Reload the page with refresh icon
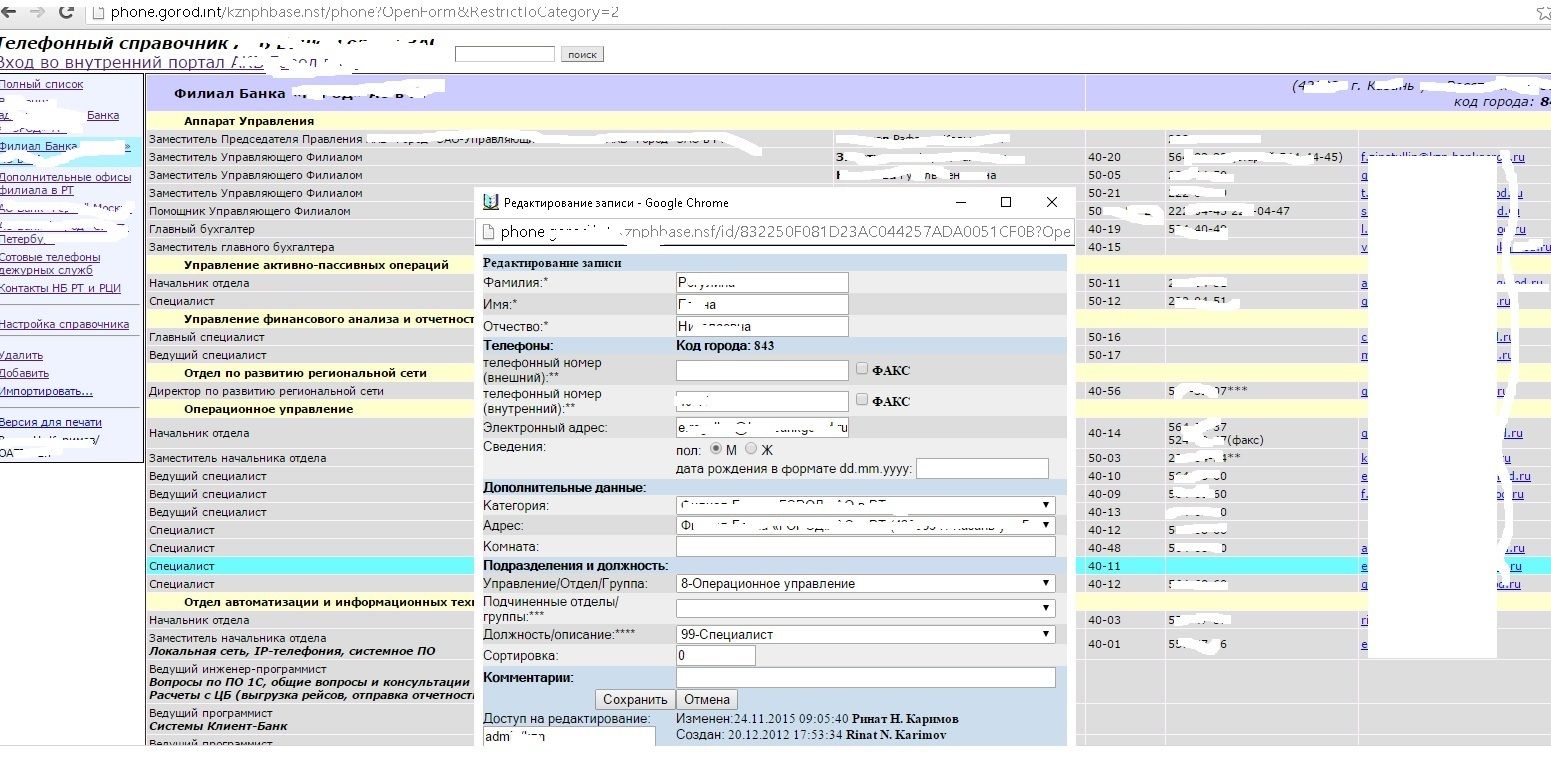 66,12
